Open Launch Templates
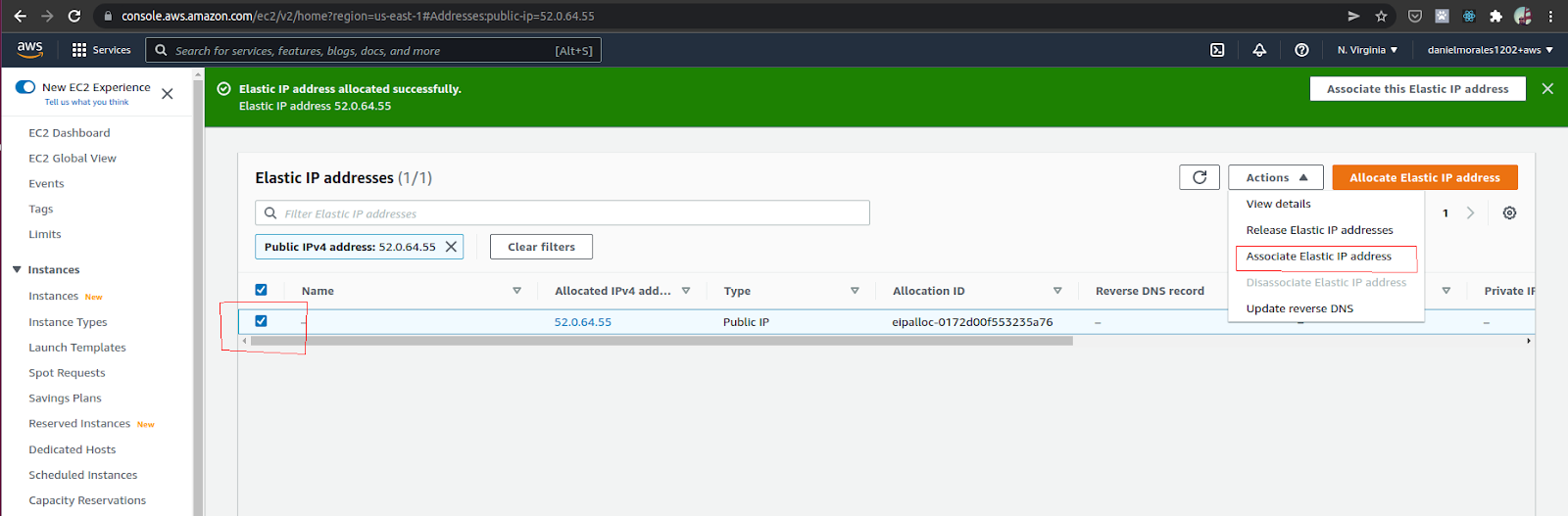The image size is (1568, 516). [x=77, y=348]
